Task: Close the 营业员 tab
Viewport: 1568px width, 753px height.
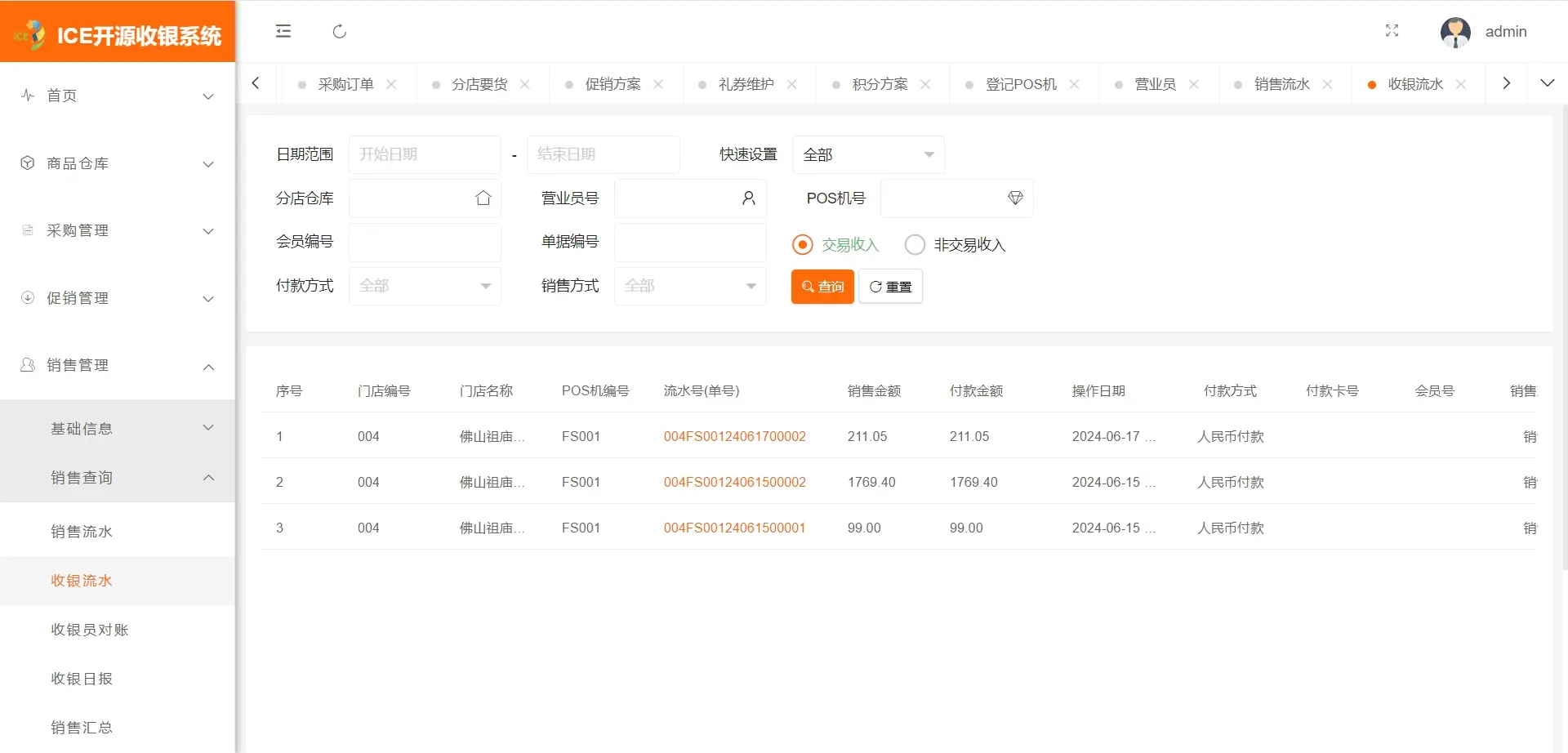Action: [x=1194, y=84]
